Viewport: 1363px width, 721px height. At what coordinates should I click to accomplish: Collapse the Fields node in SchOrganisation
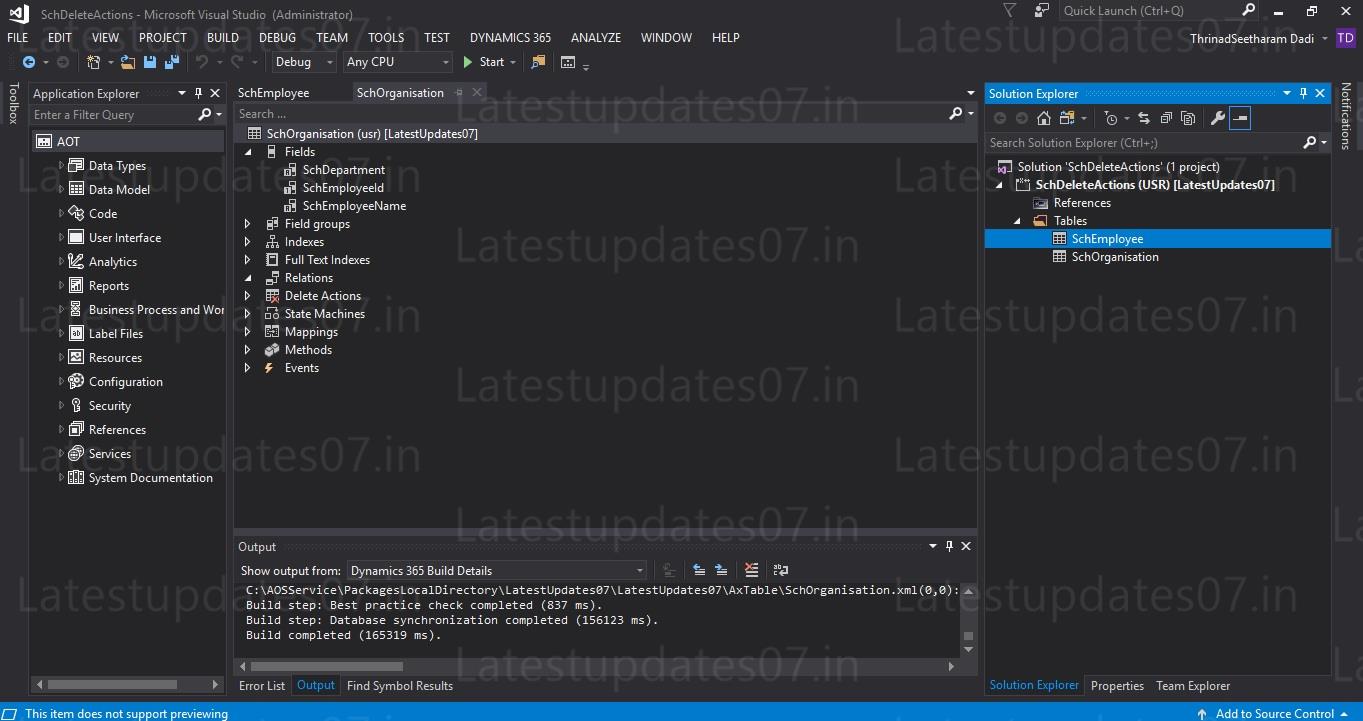click(248, 152)
